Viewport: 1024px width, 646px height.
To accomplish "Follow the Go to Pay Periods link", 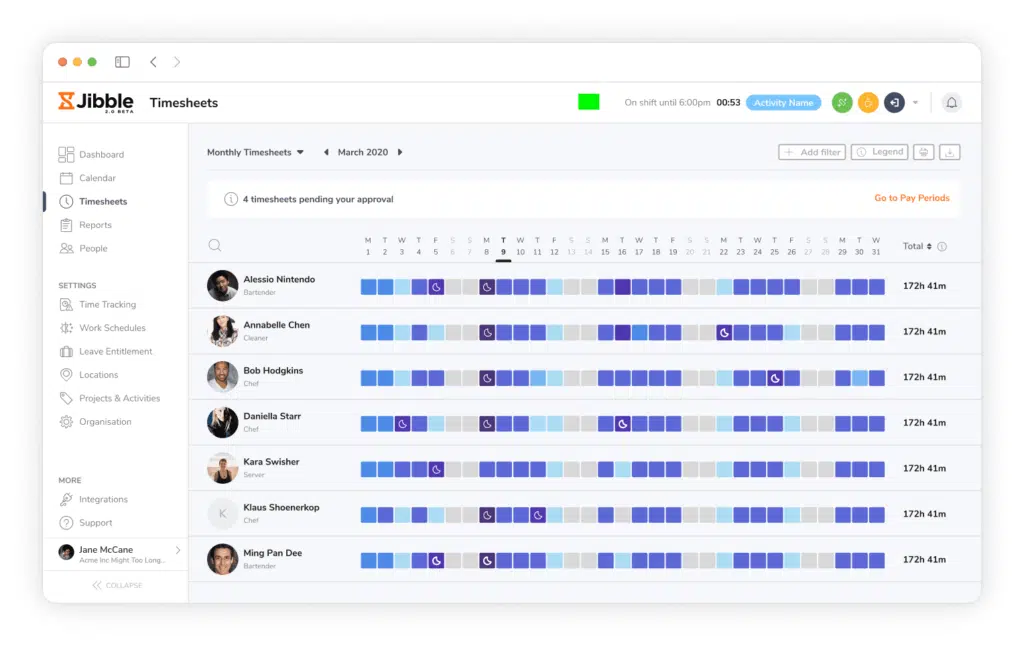I will click(x=911, y=198).
